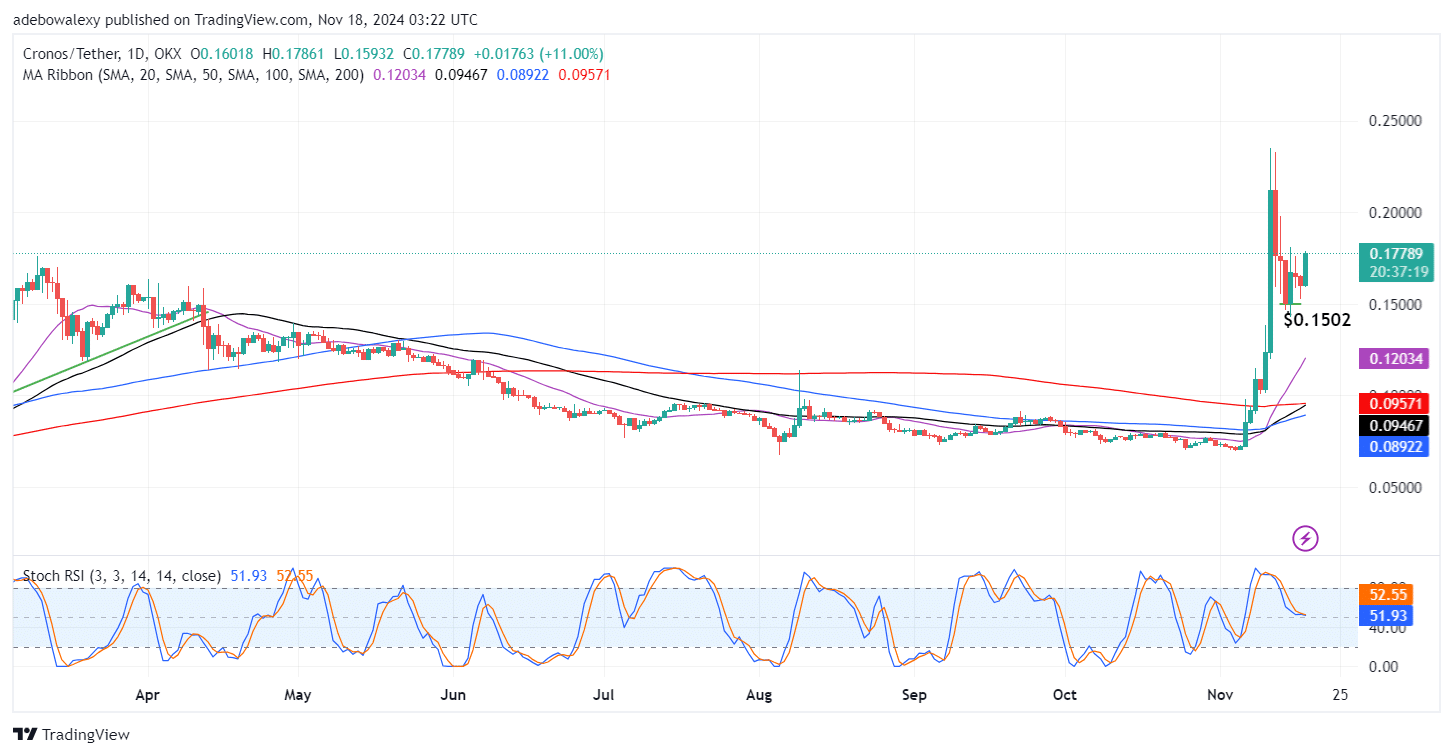Click the 0.20000 price axis label
The image size is (1453, 756).
[x=1393, y=213]
